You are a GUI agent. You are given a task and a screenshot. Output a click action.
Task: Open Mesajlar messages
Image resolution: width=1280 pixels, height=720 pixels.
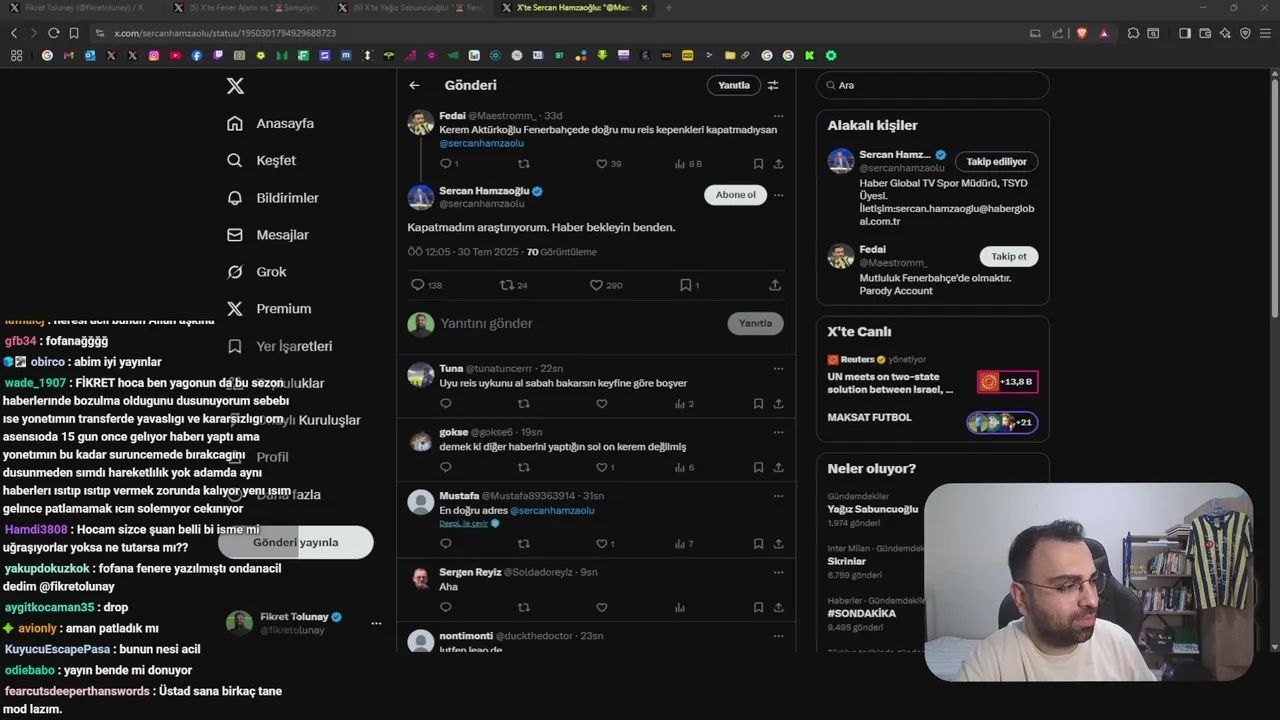[267, 235]
